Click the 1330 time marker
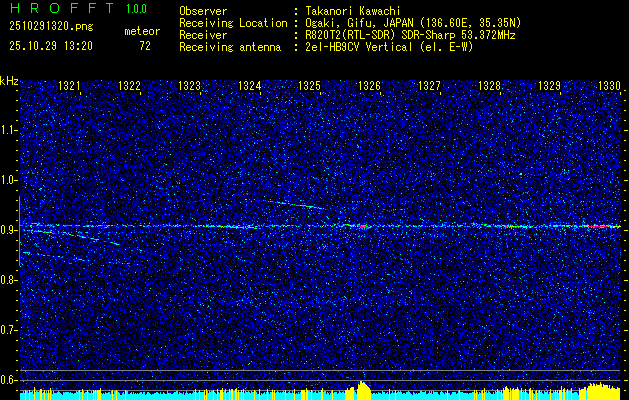 tap(609, 86)
